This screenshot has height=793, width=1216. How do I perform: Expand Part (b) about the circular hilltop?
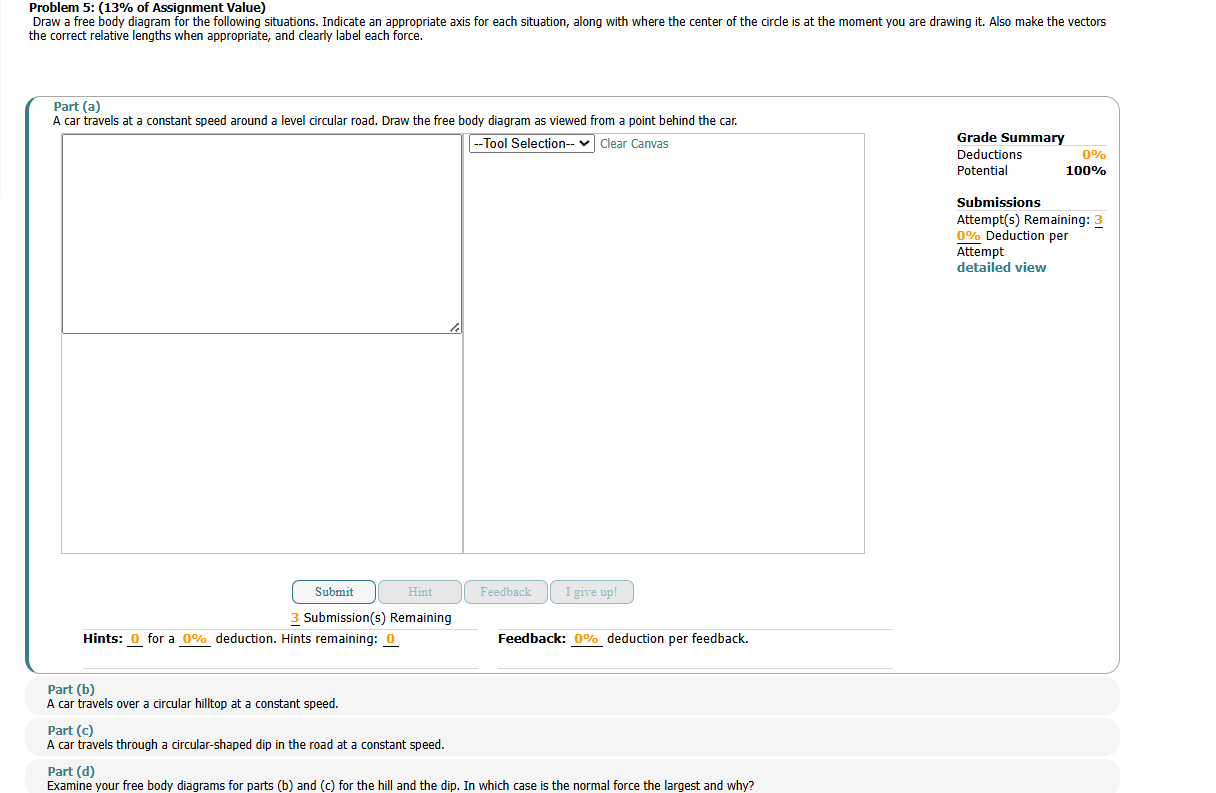pos(71,689)
